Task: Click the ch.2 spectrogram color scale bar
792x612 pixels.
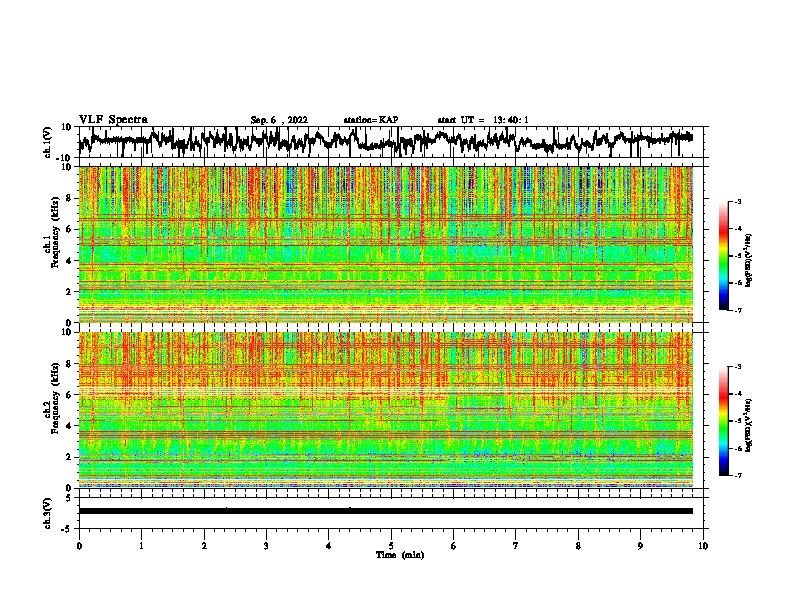Action: coord(723,421)
